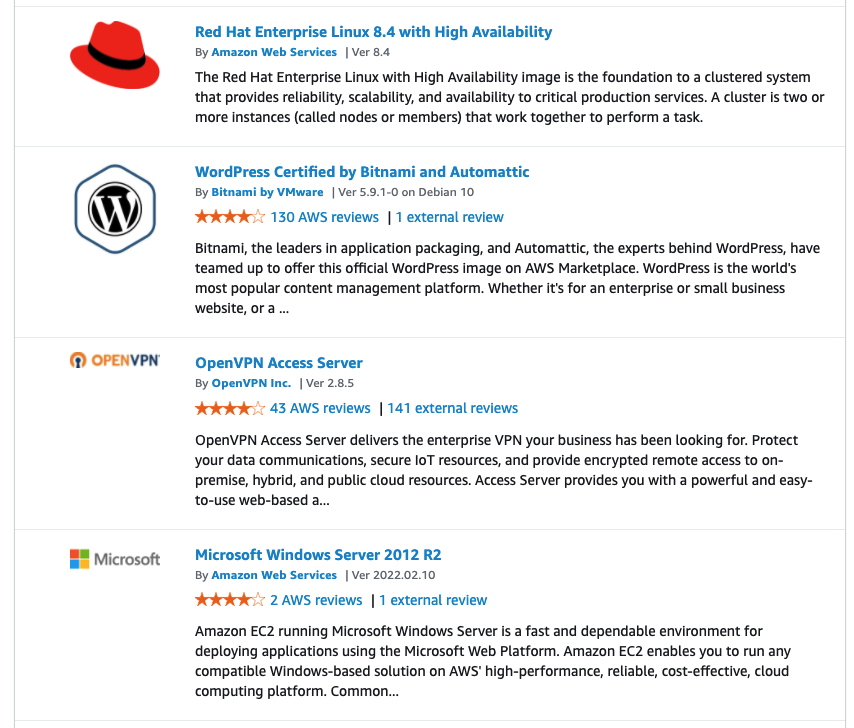854x728 pixels.
Task: Click the Microsoft logo image
Action: click(x=115, y=559)
